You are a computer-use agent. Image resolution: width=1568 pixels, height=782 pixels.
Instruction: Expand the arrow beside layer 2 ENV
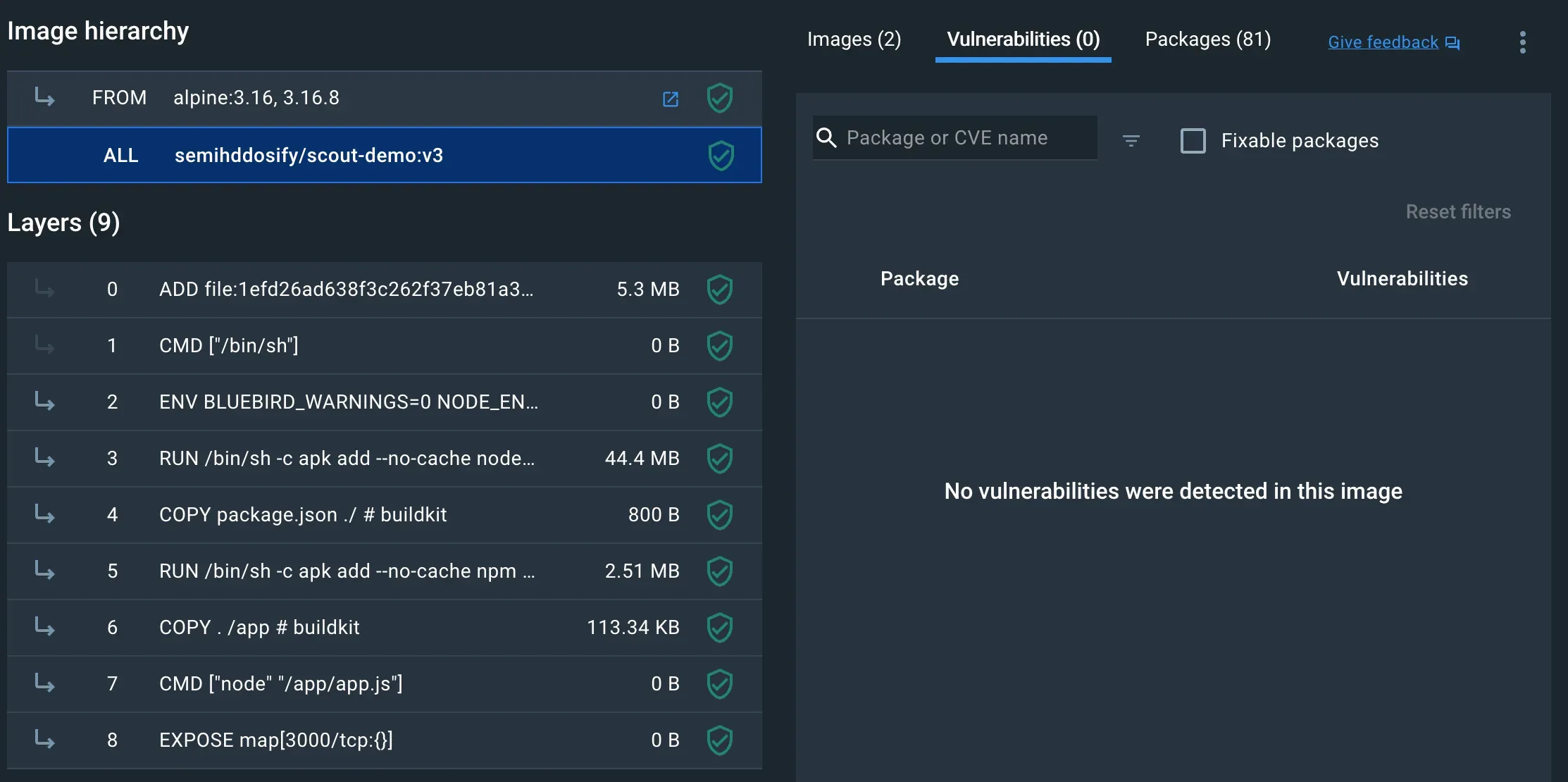tap(44, 402)
